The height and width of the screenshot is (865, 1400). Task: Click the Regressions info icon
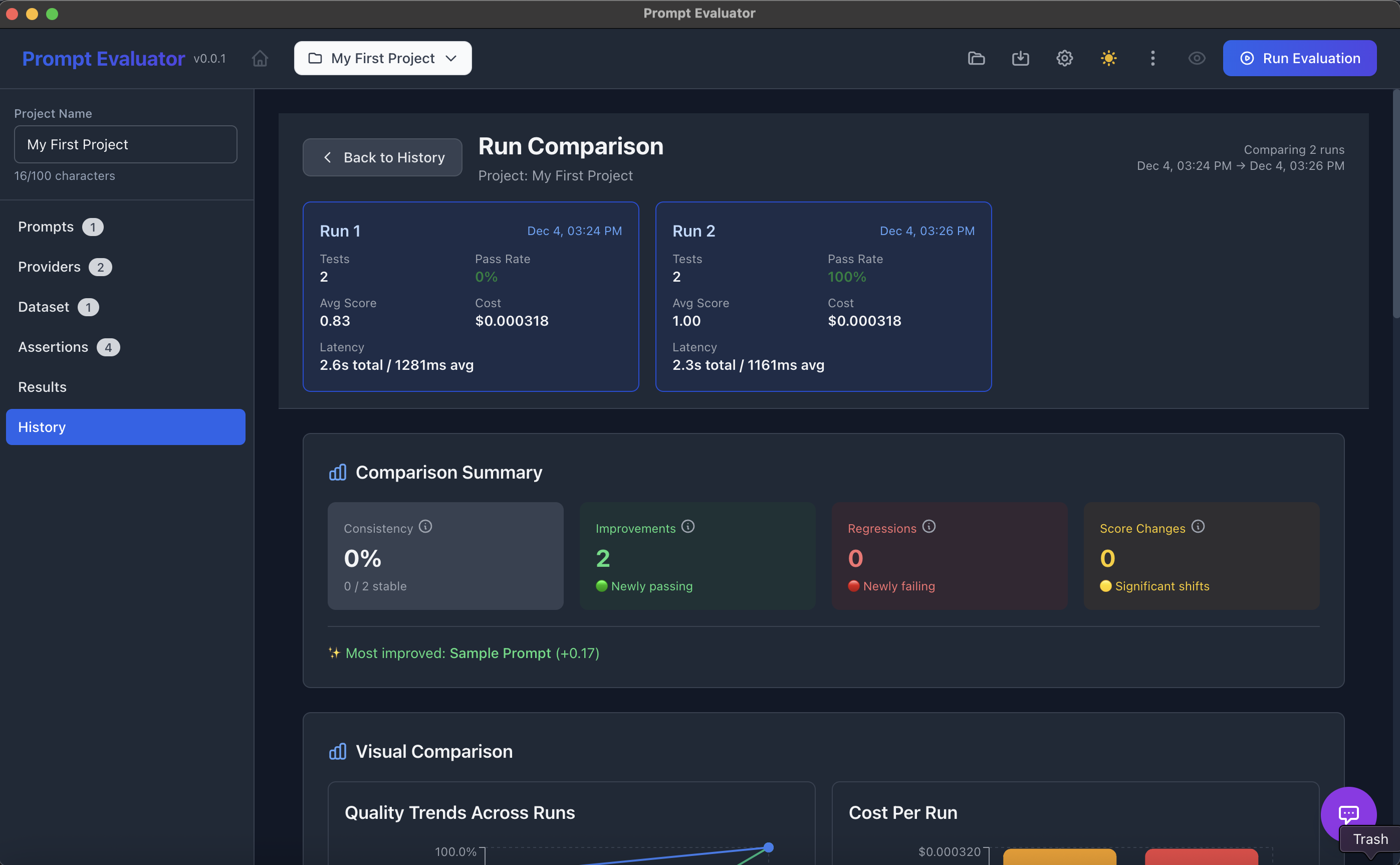tap(929, 526)
